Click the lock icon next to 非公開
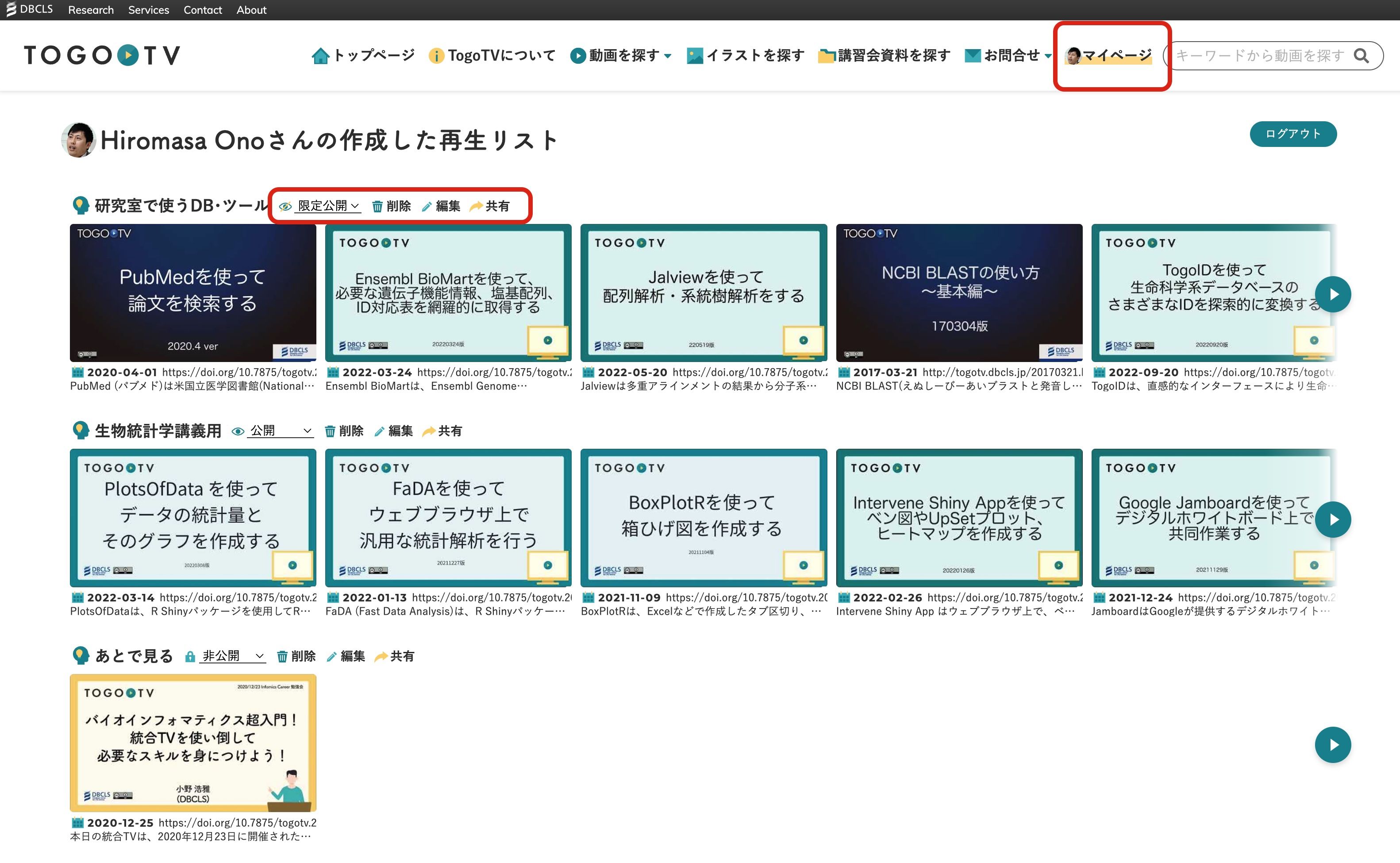The height and width of the screenshot is (863, 1400). [190, 656]
